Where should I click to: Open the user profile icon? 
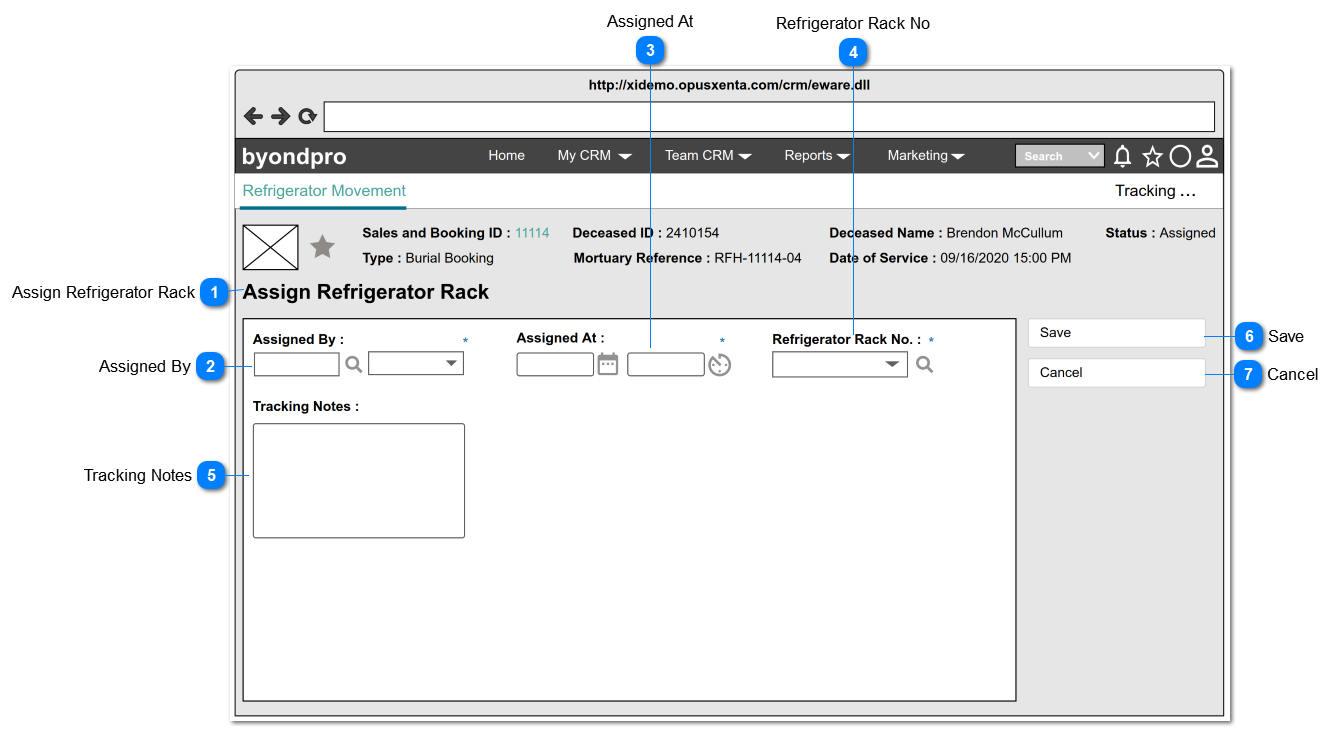(x=1207, y=156)
